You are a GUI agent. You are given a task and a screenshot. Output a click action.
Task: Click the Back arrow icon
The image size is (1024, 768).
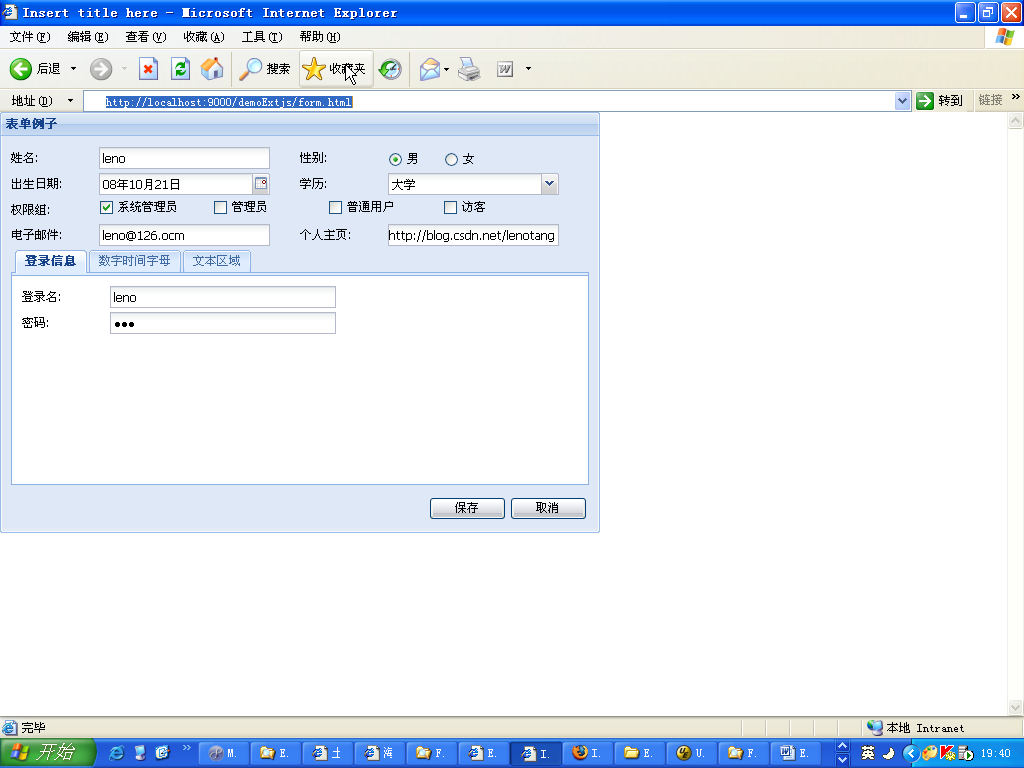coord(21,69)
